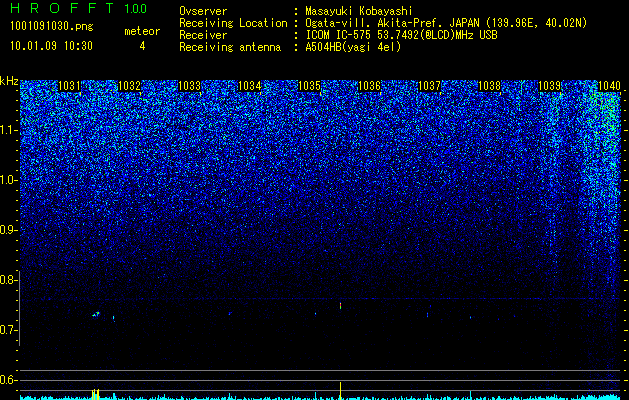The width and height of the screenshot is (629, 400).
Task: Click the 1031 time marker
Action: [69, 86]
